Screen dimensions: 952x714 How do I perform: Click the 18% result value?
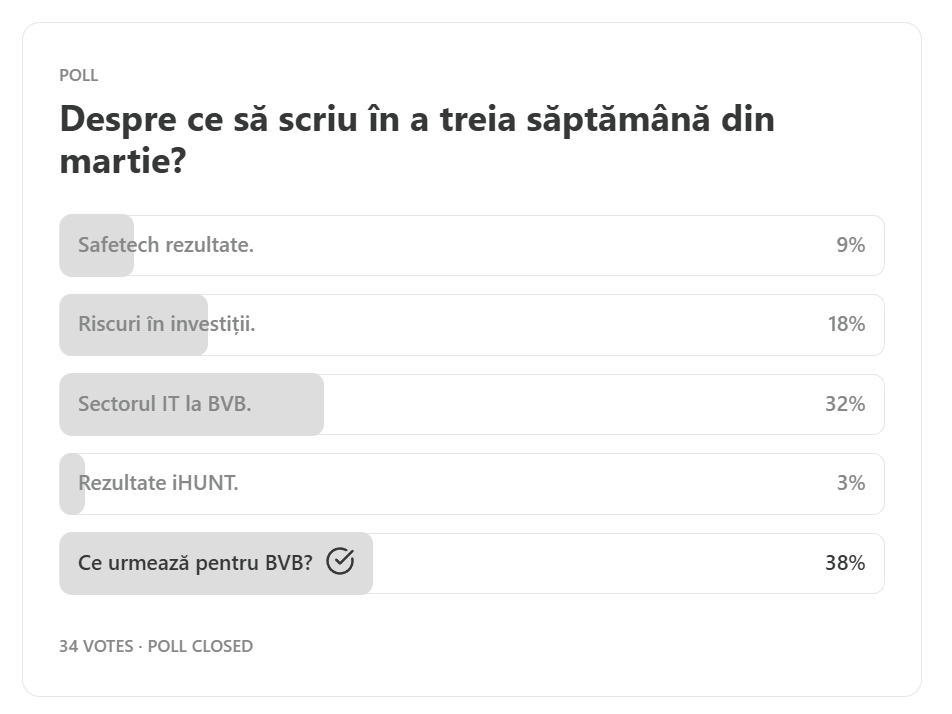[846, 324]
